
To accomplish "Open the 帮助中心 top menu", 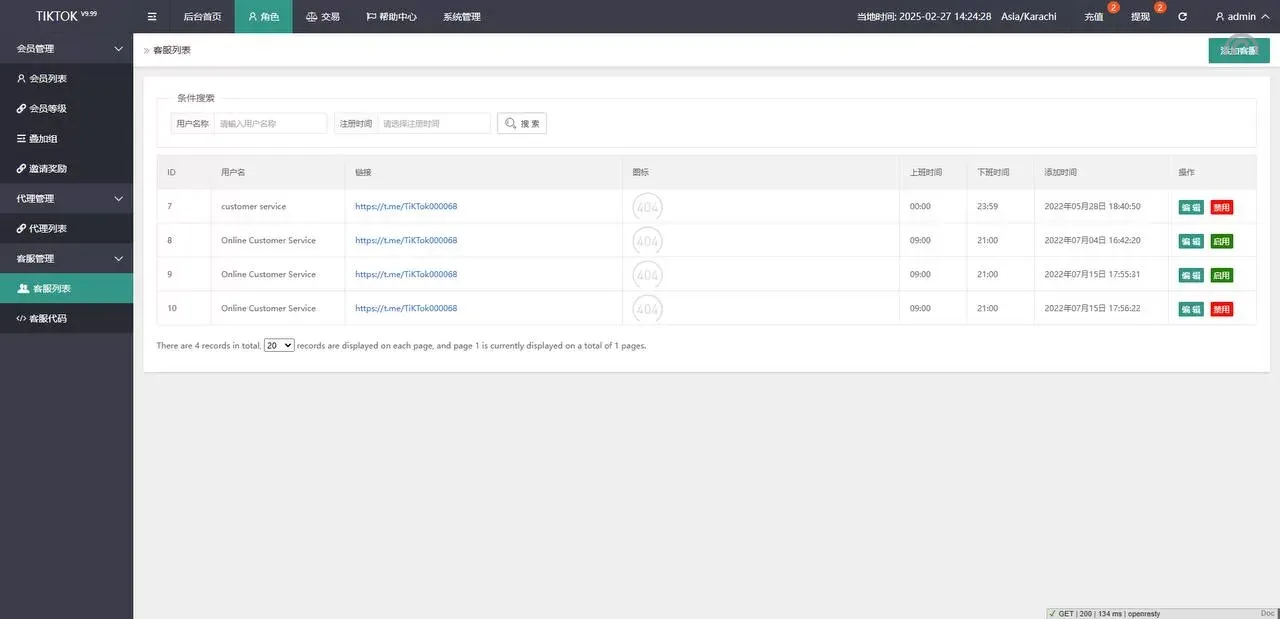I will [x=391, y=17].
